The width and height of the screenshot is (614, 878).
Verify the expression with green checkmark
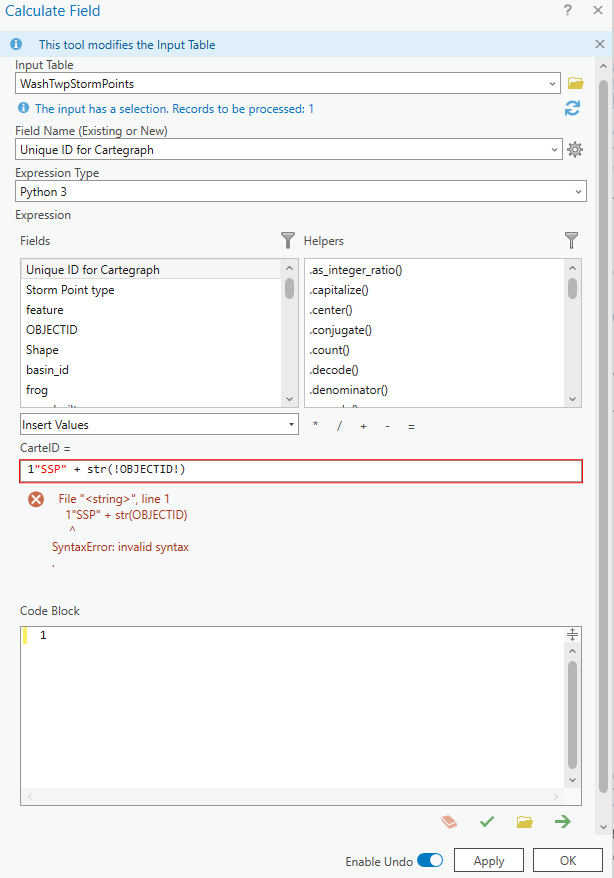click(x=487, y=822)
